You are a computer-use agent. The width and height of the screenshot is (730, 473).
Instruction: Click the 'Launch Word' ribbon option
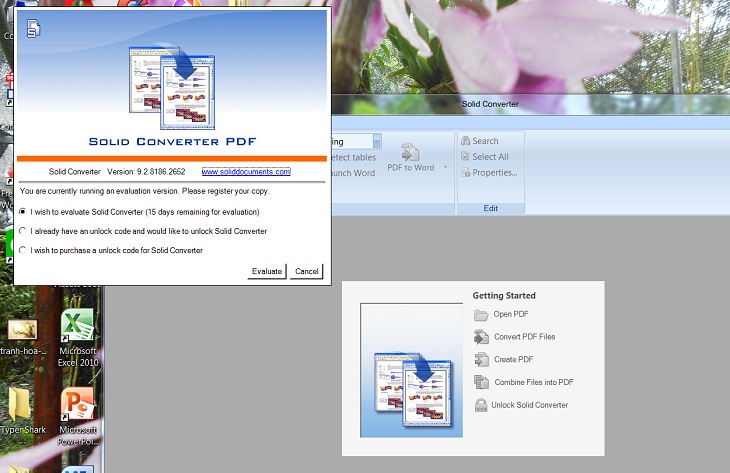[x=354, y=173]
